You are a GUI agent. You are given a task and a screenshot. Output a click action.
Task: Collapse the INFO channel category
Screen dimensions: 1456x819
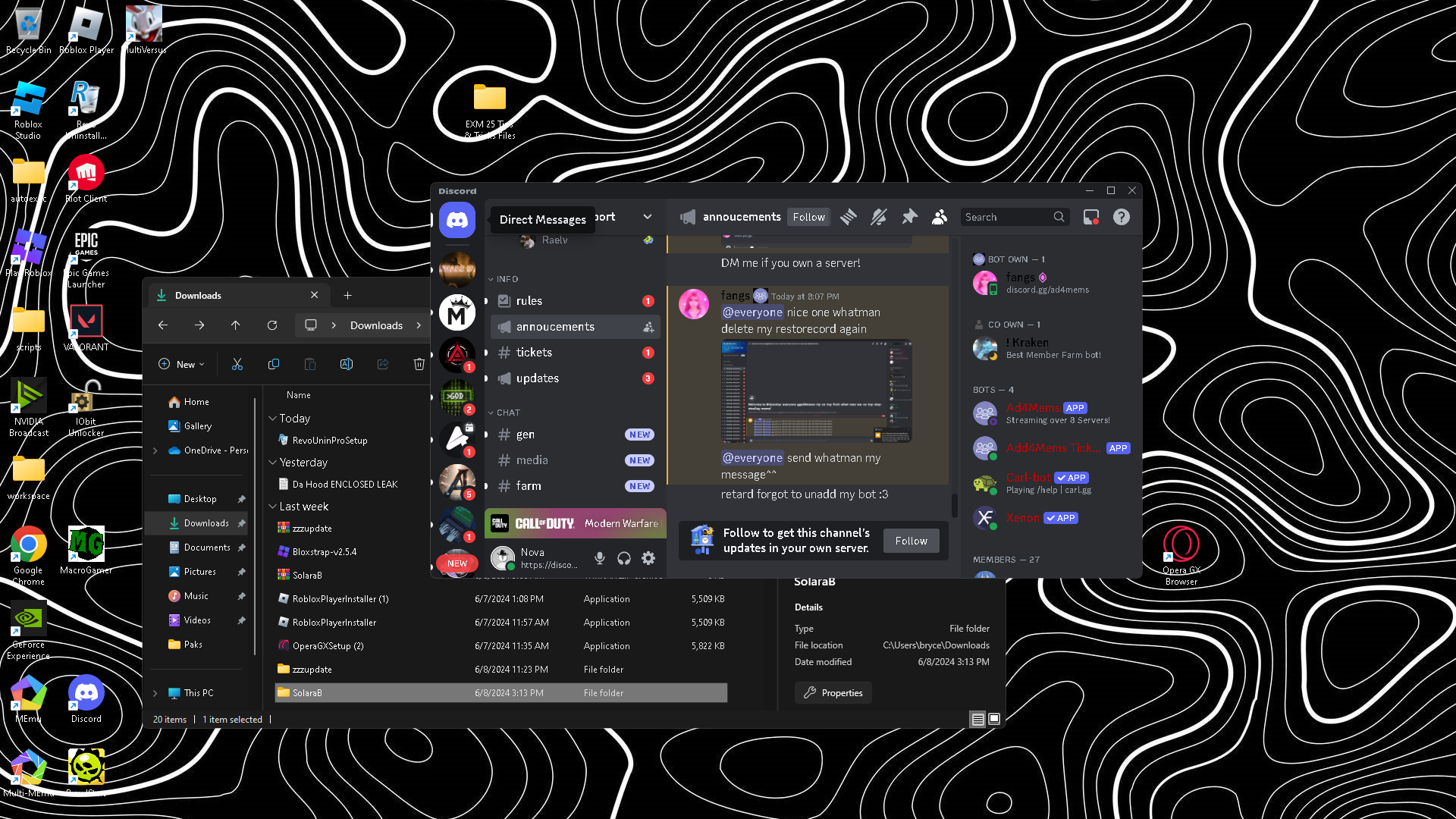(x=504, y=279)
